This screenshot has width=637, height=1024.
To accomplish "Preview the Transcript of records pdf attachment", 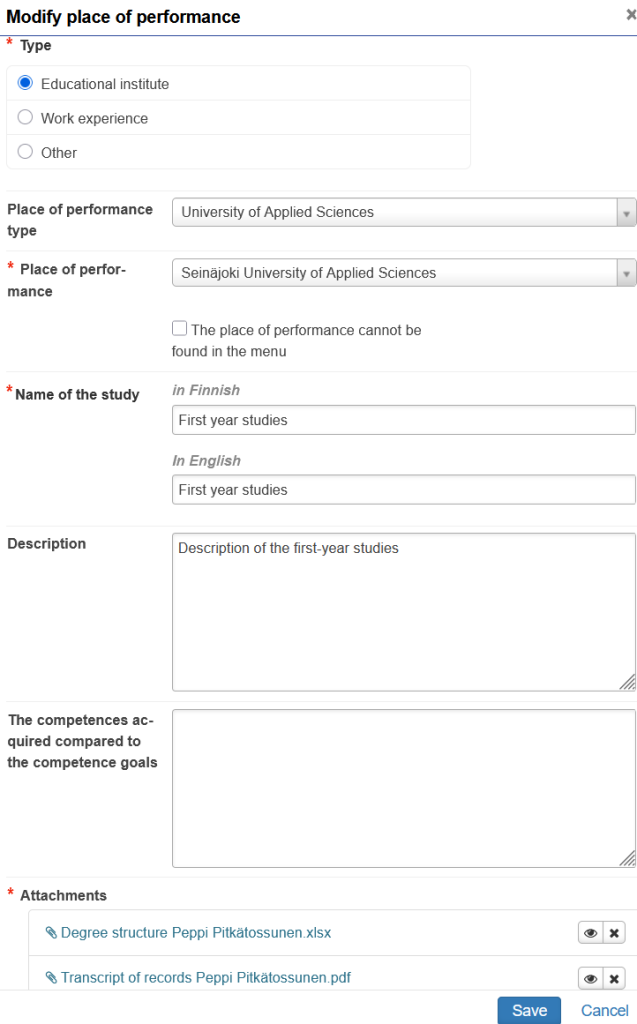I will coord(590,979).
